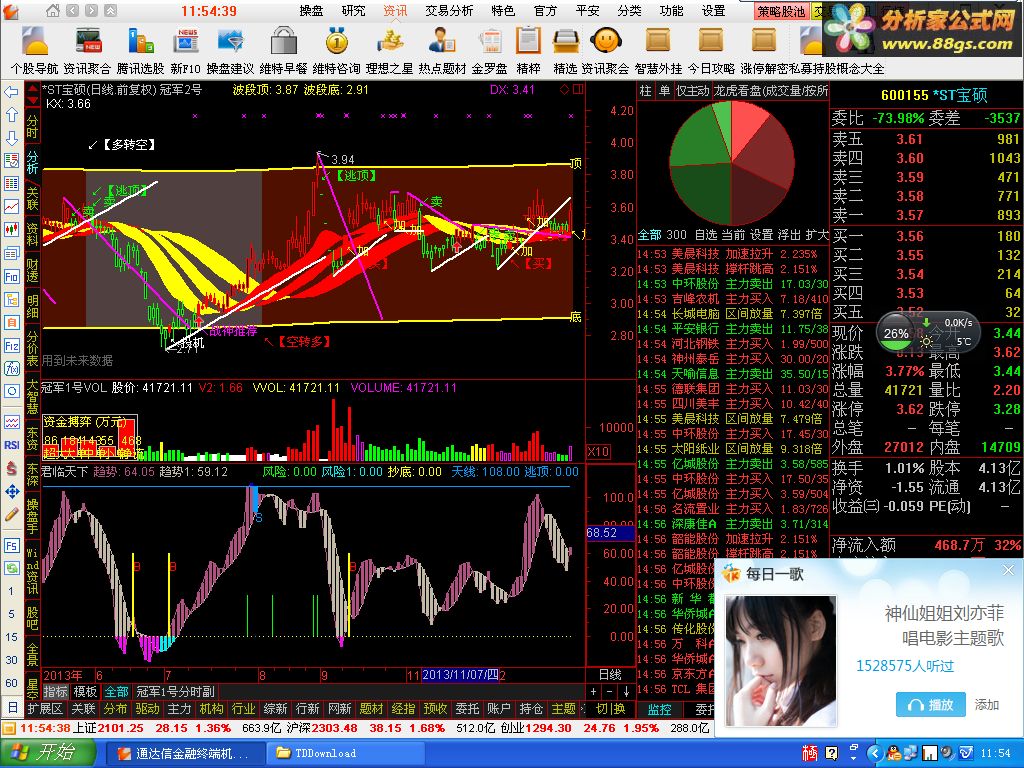1024x768 pixels.
Task: Click the plus zoom button under chart
Action: pyautogui.click(x=594, y=691)
